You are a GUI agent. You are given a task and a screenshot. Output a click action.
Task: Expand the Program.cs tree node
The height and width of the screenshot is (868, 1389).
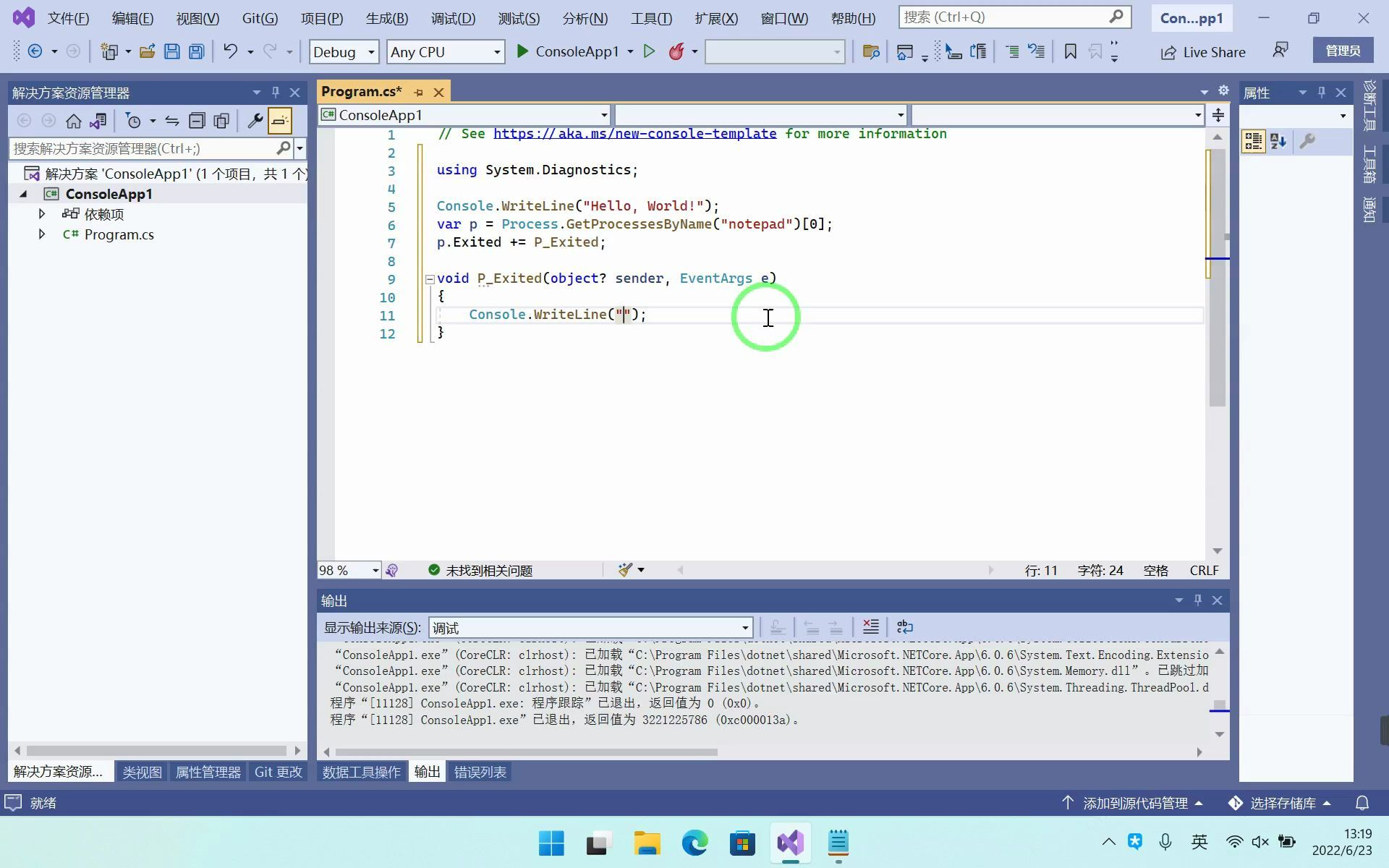point(42,234)
